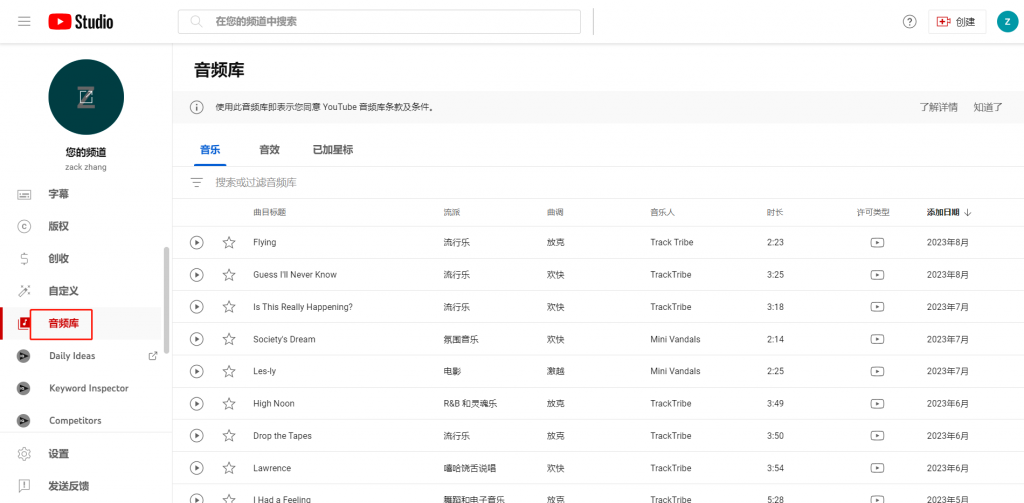Switch to the 已加星标 starred tab
Screen dimensions: 1024x503
pyautogui.click(x=333, y=150)
